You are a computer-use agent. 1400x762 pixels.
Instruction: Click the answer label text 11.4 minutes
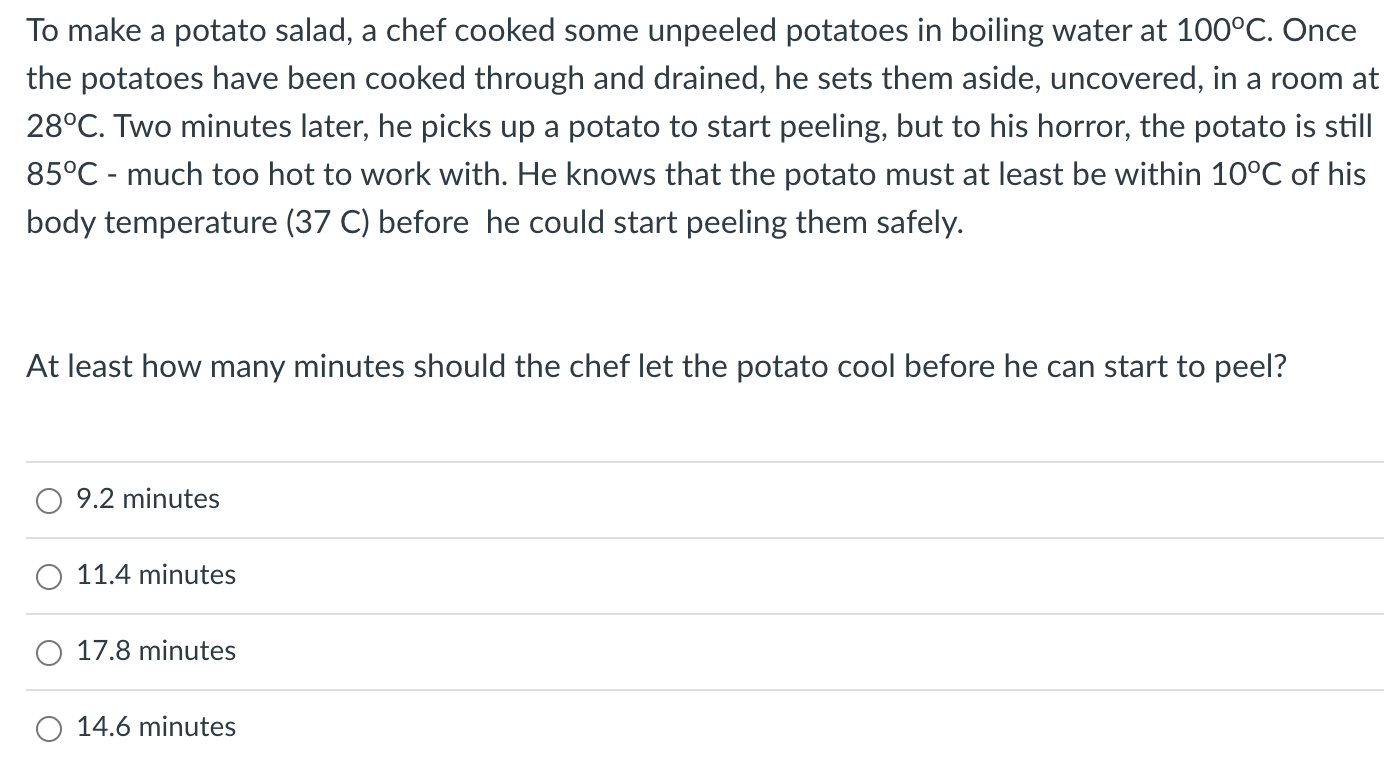tap(155, 575)
